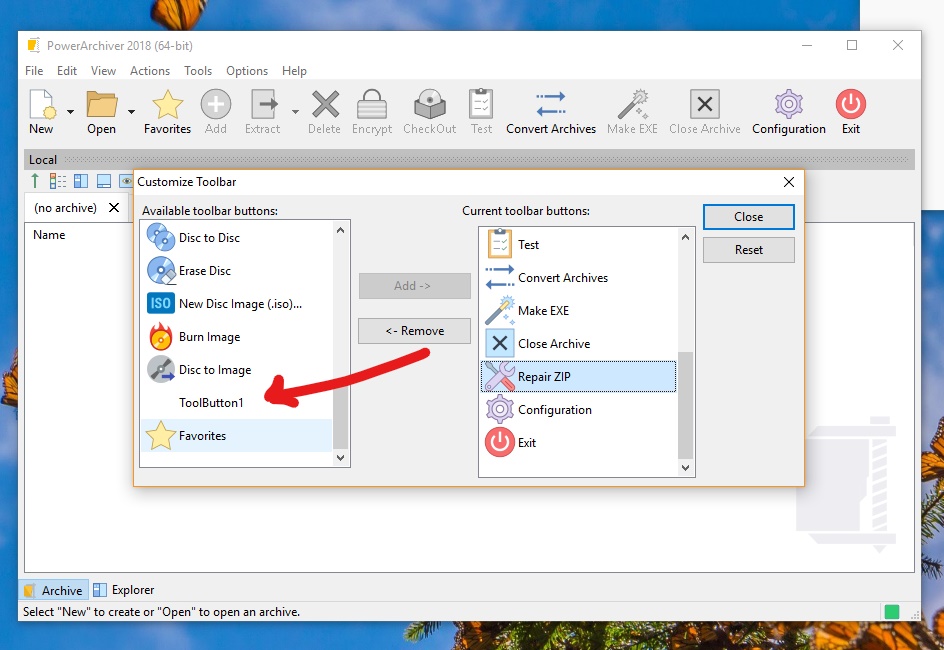Click the Name column header
The width and height of the screenshot is (944, 650).
click(x=49, y=235)
